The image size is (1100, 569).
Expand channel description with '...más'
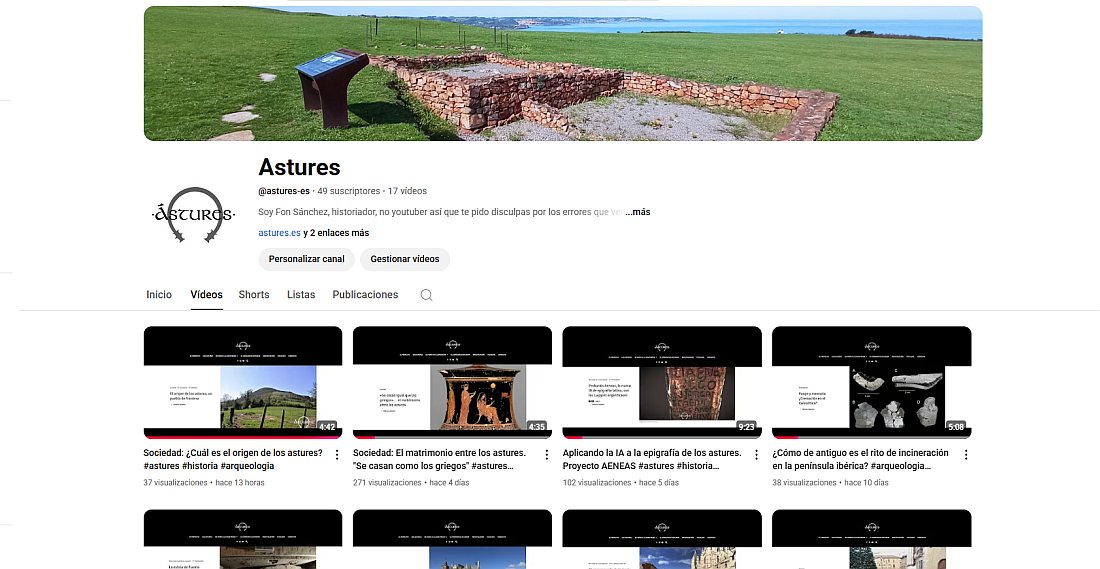click(x=638, y=212)
